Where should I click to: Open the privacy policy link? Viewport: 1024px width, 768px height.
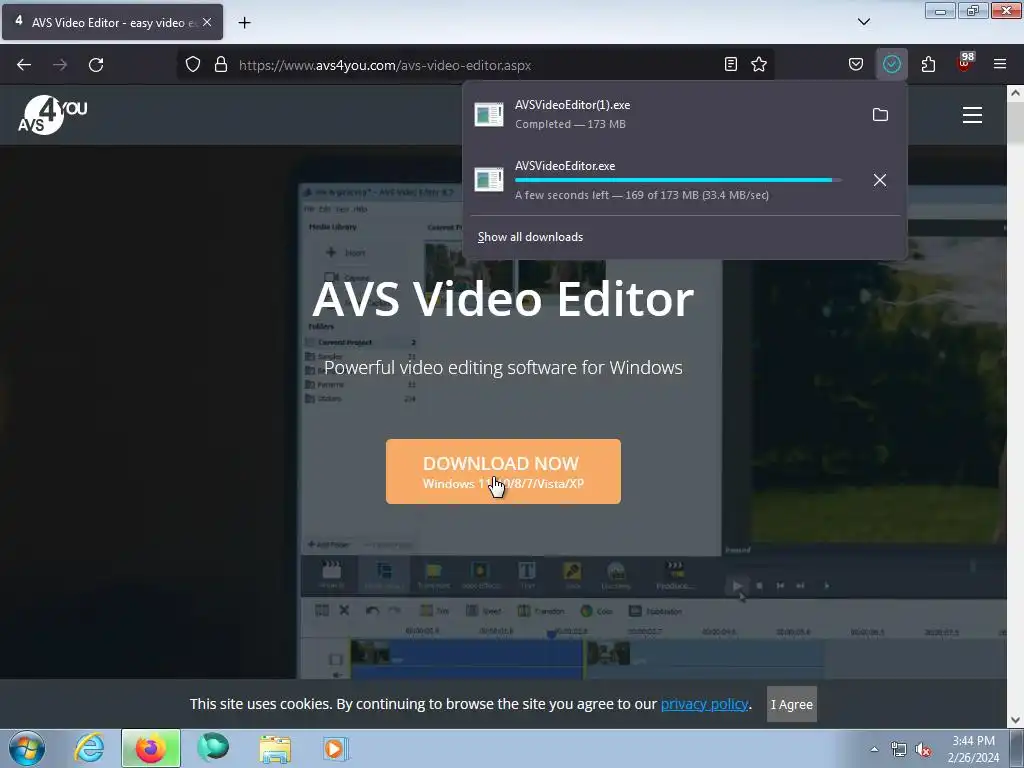pyautogui.click(x=704, y=704)
